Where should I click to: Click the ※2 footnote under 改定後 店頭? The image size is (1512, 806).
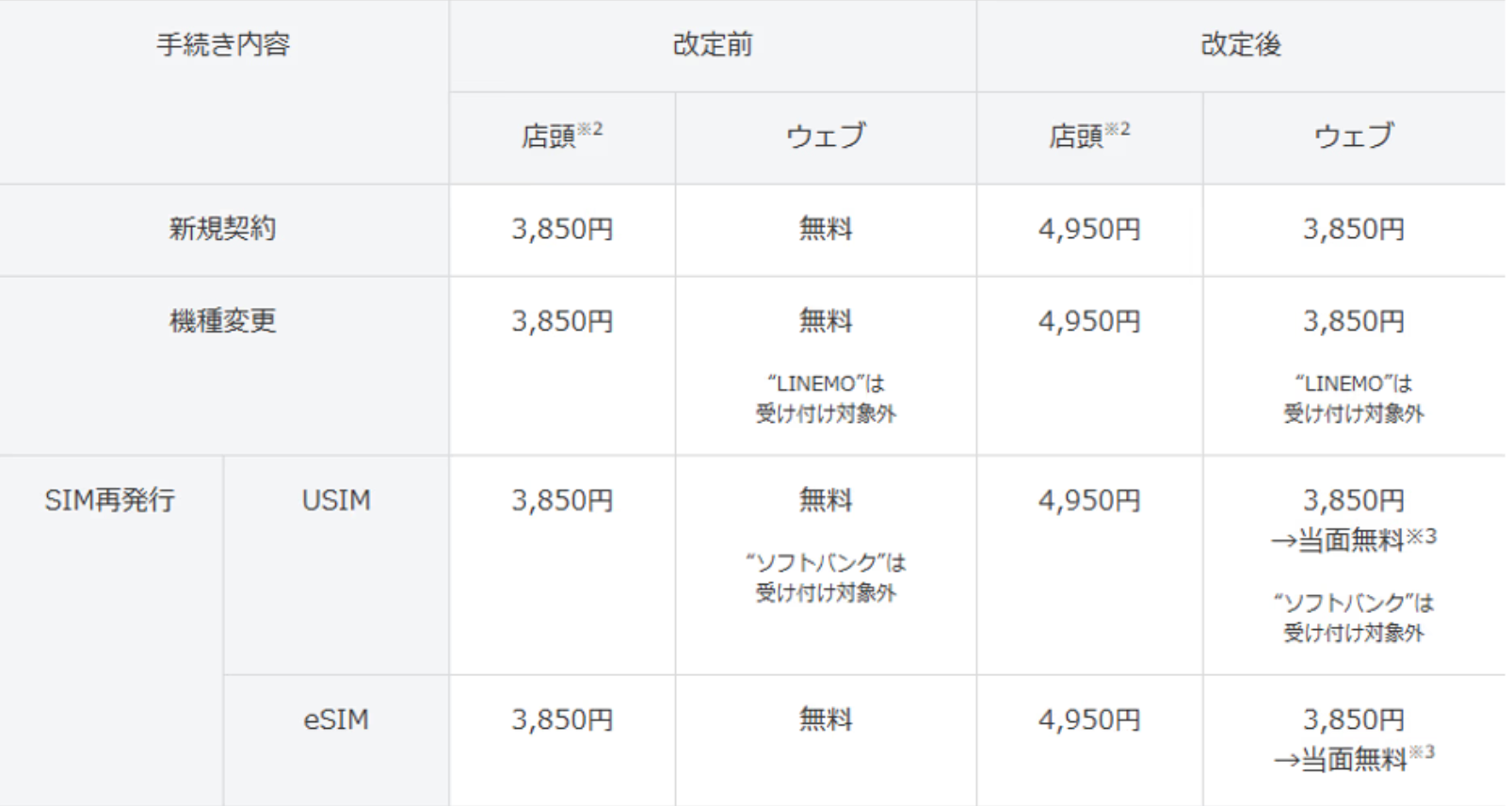pyautogui.click(x=1118, y=128)
